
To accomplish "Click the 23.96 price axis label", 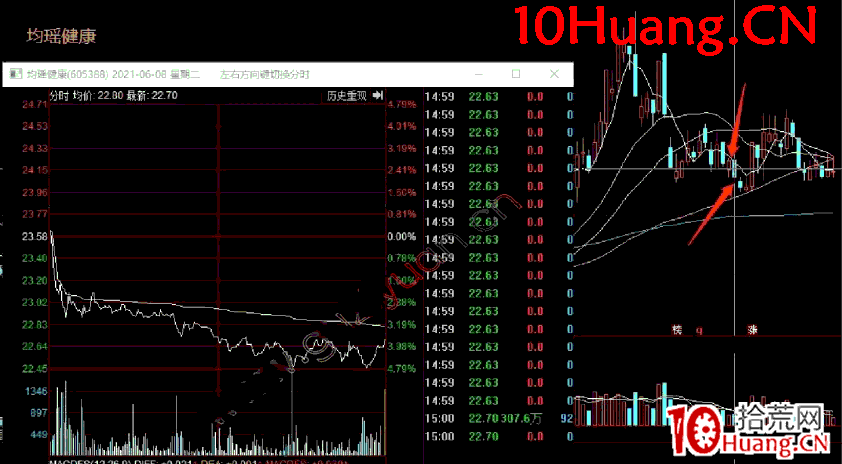I will pyautogui.click(x=34, y=192).
